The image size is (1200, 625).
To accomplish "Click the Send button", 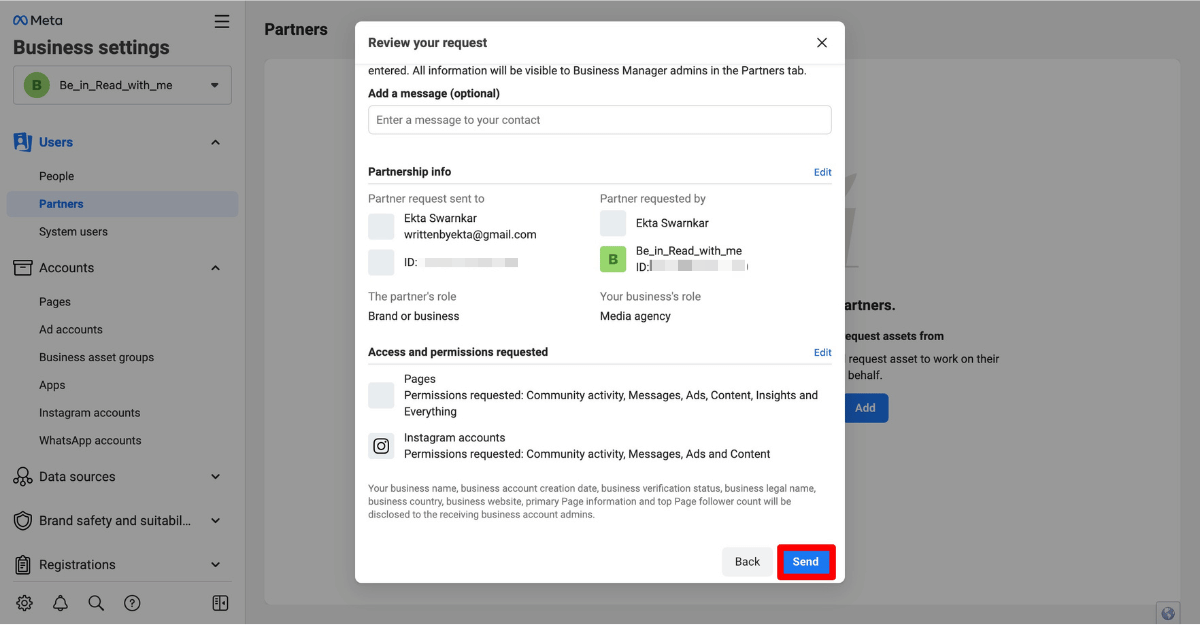I will (806, 561).
